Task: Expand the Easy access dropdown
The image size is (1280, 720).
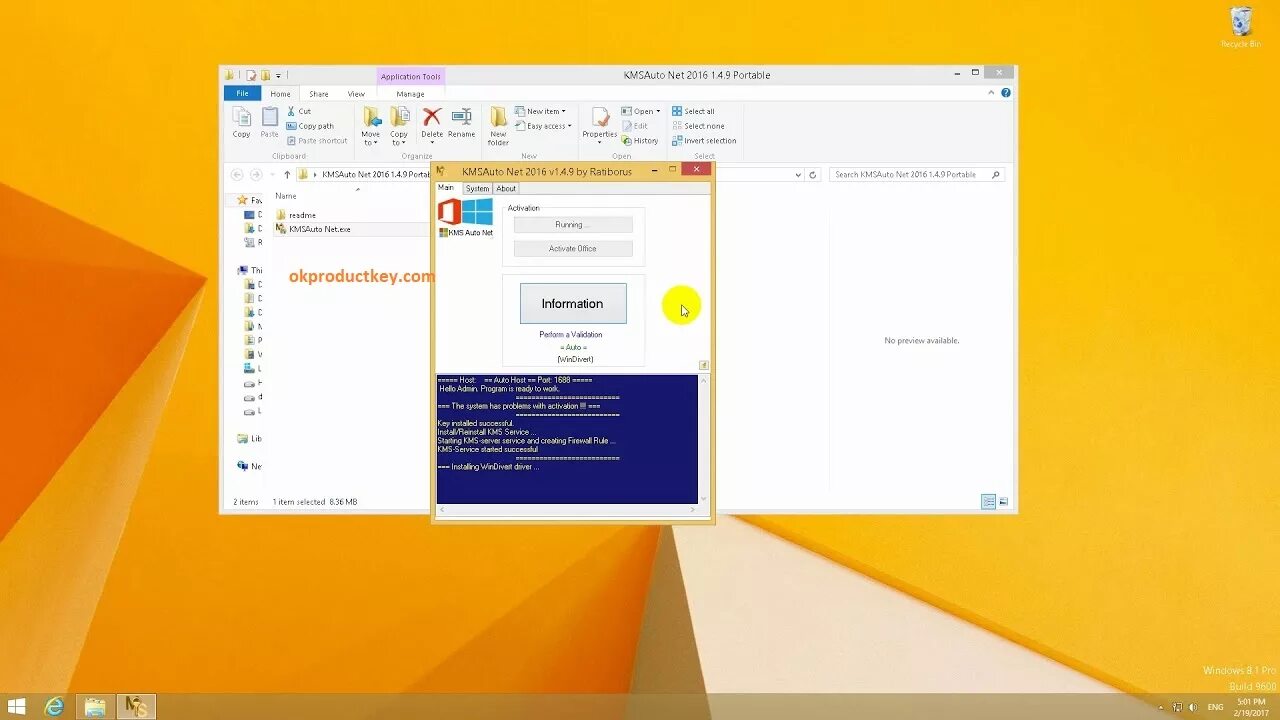Action: (544, 126)
